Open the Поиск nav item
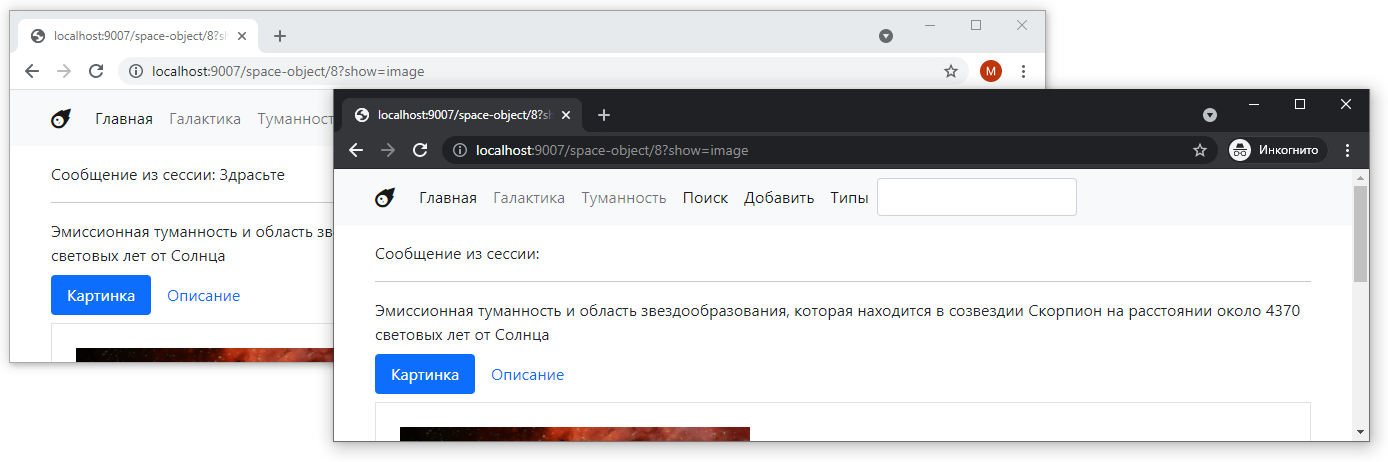1388x462 pixels. tap(705, 198)
